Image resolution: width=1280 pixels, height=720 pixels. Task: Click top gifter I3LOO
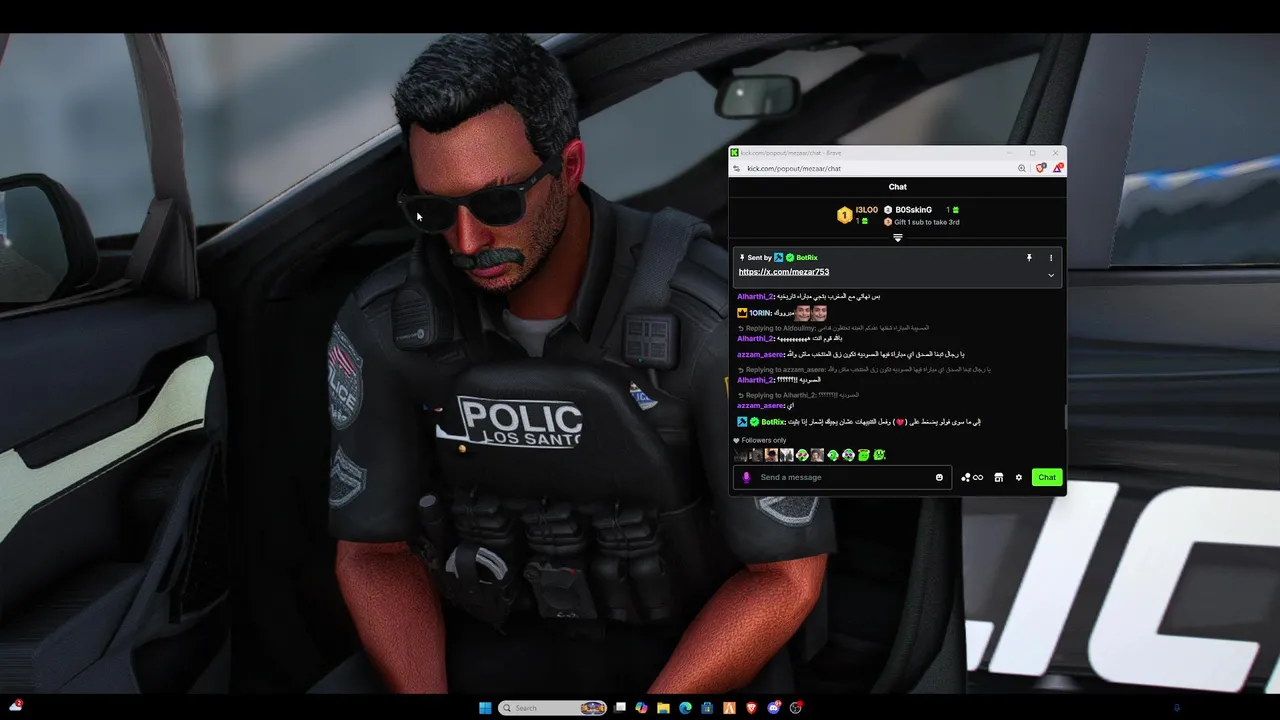[866, 210]
